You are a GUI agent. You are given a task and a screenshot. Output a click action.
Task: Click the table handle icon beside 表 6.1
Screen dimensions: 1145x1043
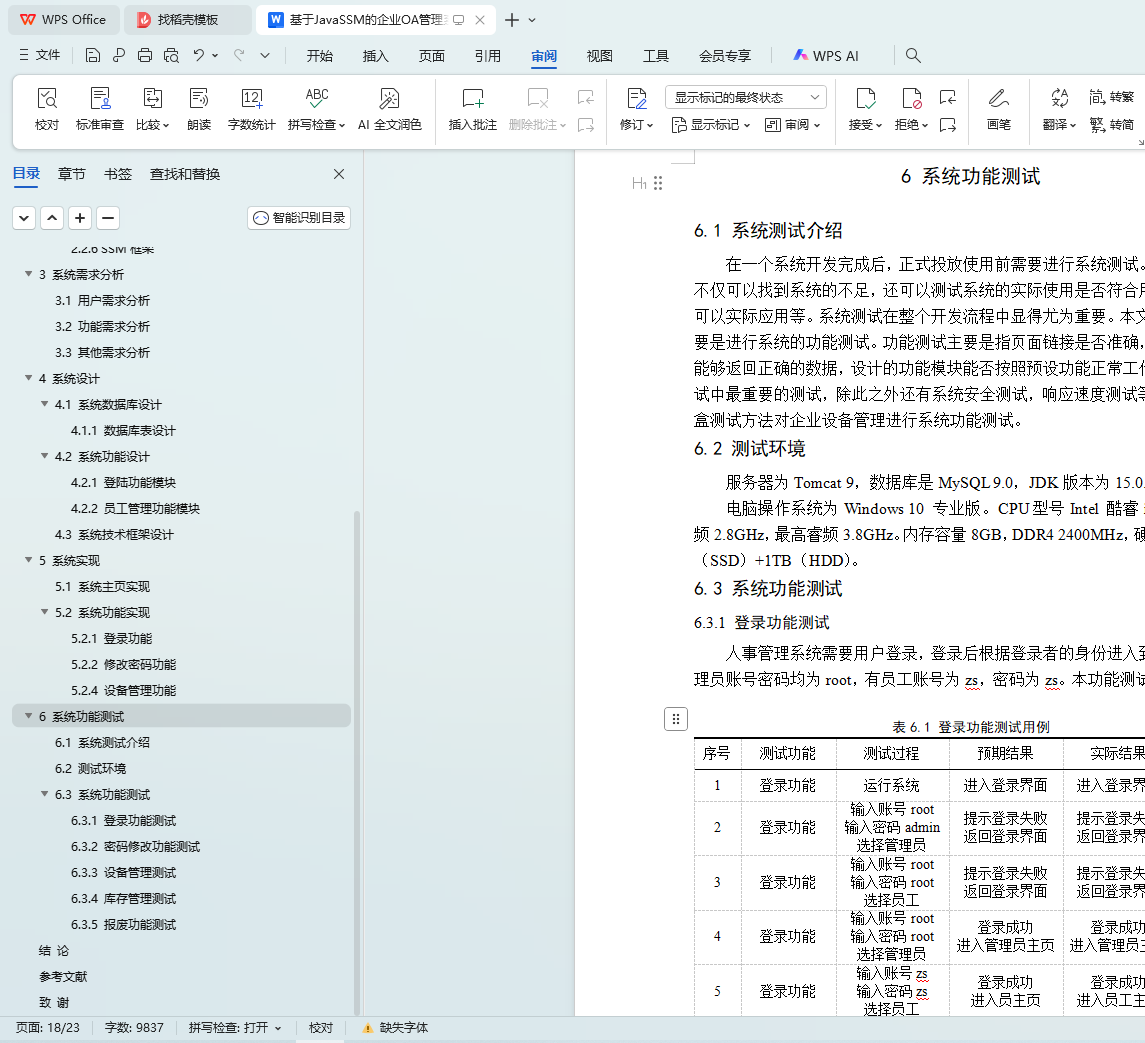pyautogui.click(x=675, y=719)
